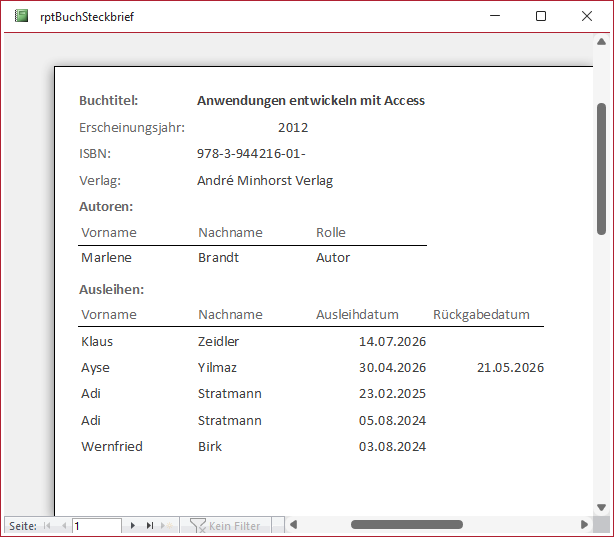Click the borrower name Wernfried
The height and width of the screenshot is (537, 614).
pyautogui.click(x=112, y=447)
